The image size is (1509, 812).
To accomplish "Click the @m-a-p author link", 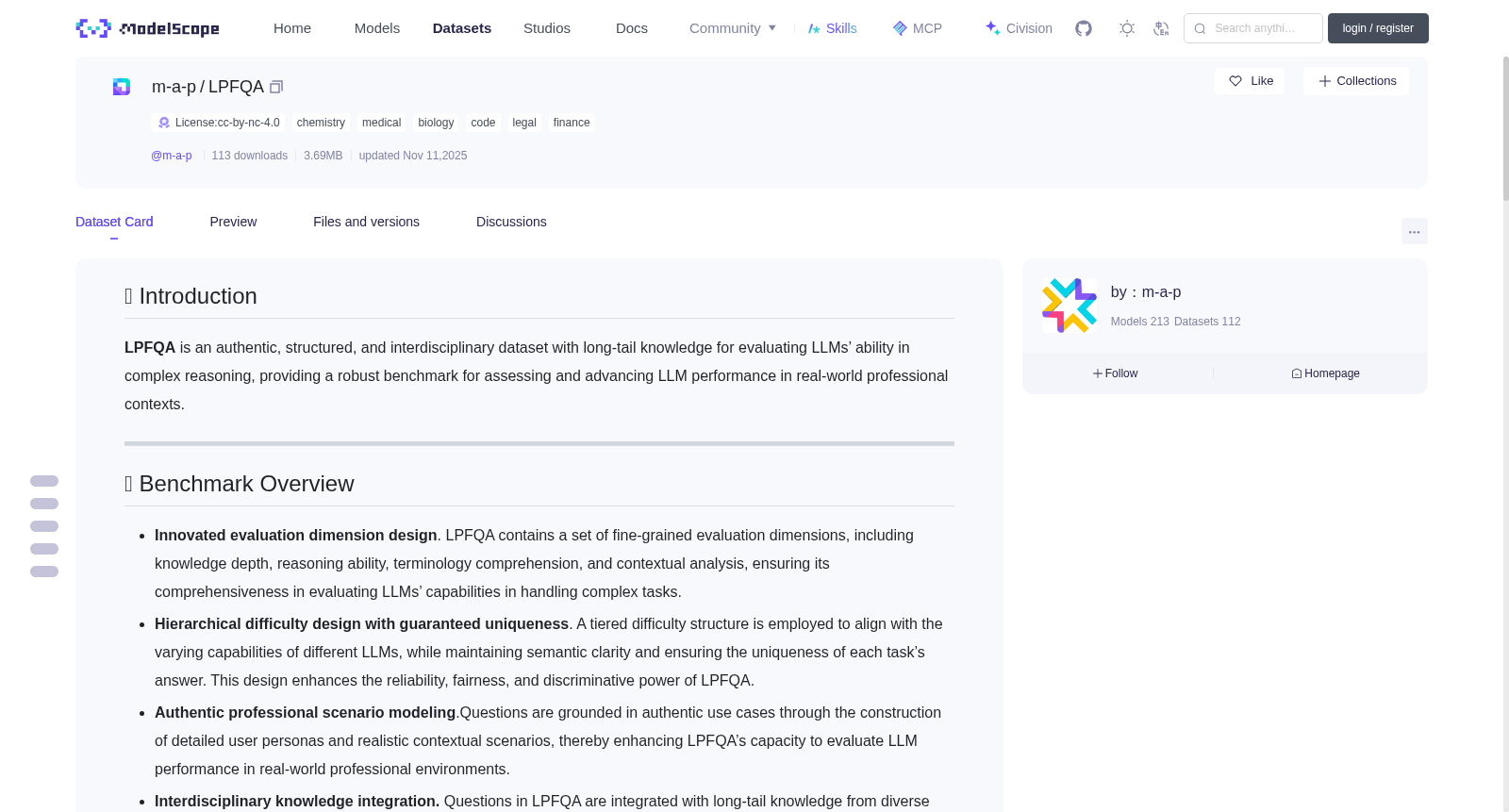I will click(172, 156).
